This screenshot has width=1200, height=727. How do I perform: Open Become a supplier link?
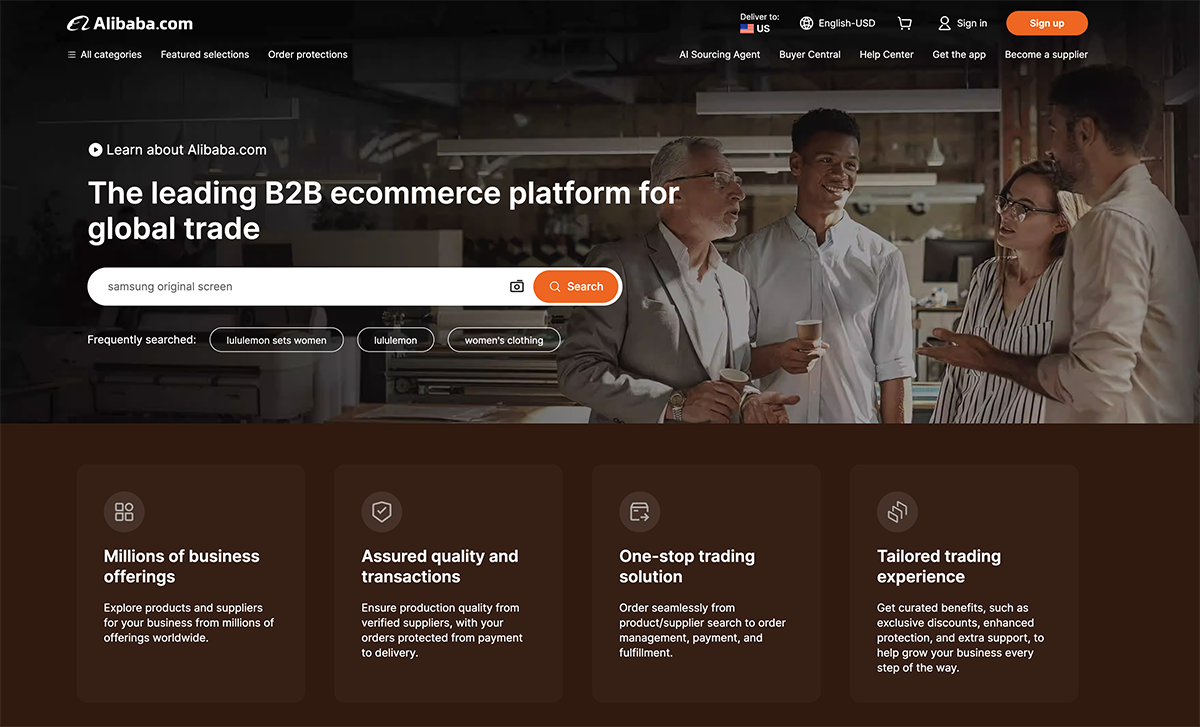[x=1046, y=55]
